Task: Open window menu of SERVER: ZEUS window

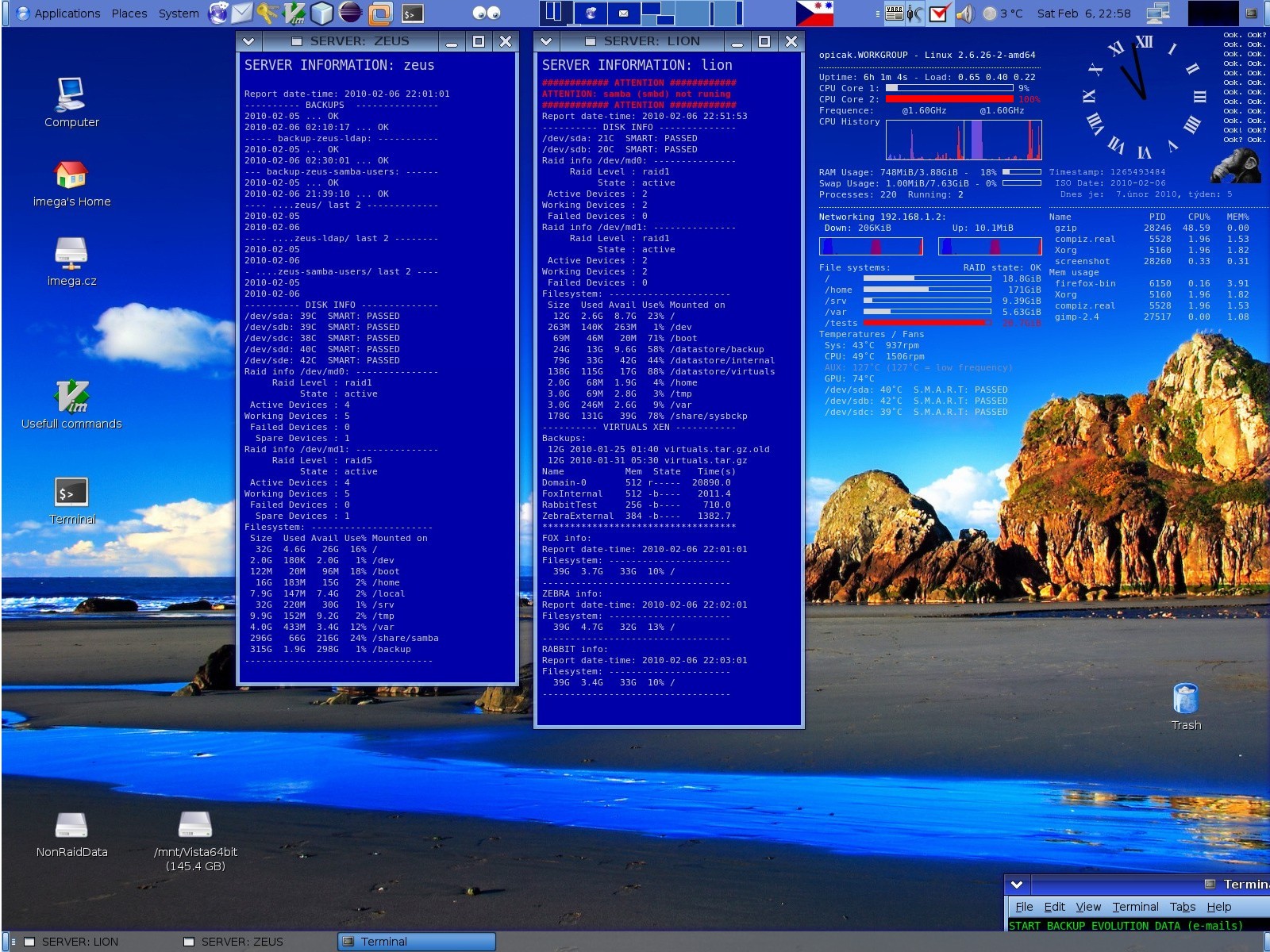Action: 248,41
